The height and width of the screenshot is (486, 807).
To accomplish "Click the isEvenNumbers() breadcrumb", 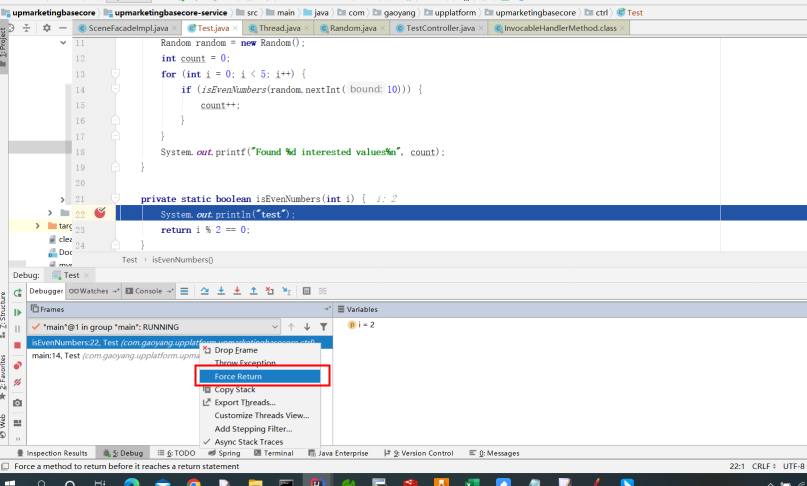I will pyautogui.click(x=183, y=260).
